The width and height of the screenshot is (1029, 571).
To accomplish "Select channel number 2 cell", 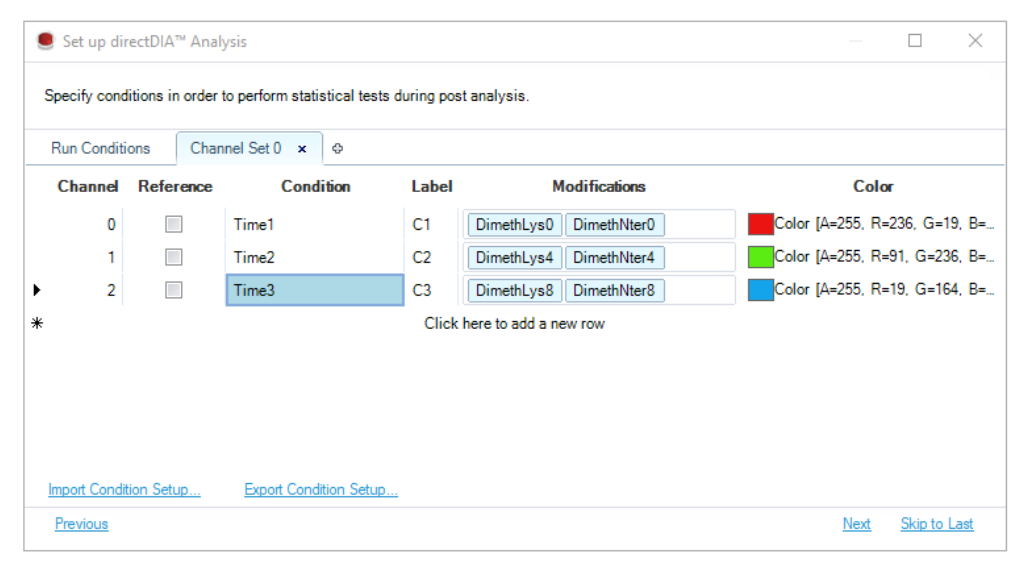I will coord(112,290).
